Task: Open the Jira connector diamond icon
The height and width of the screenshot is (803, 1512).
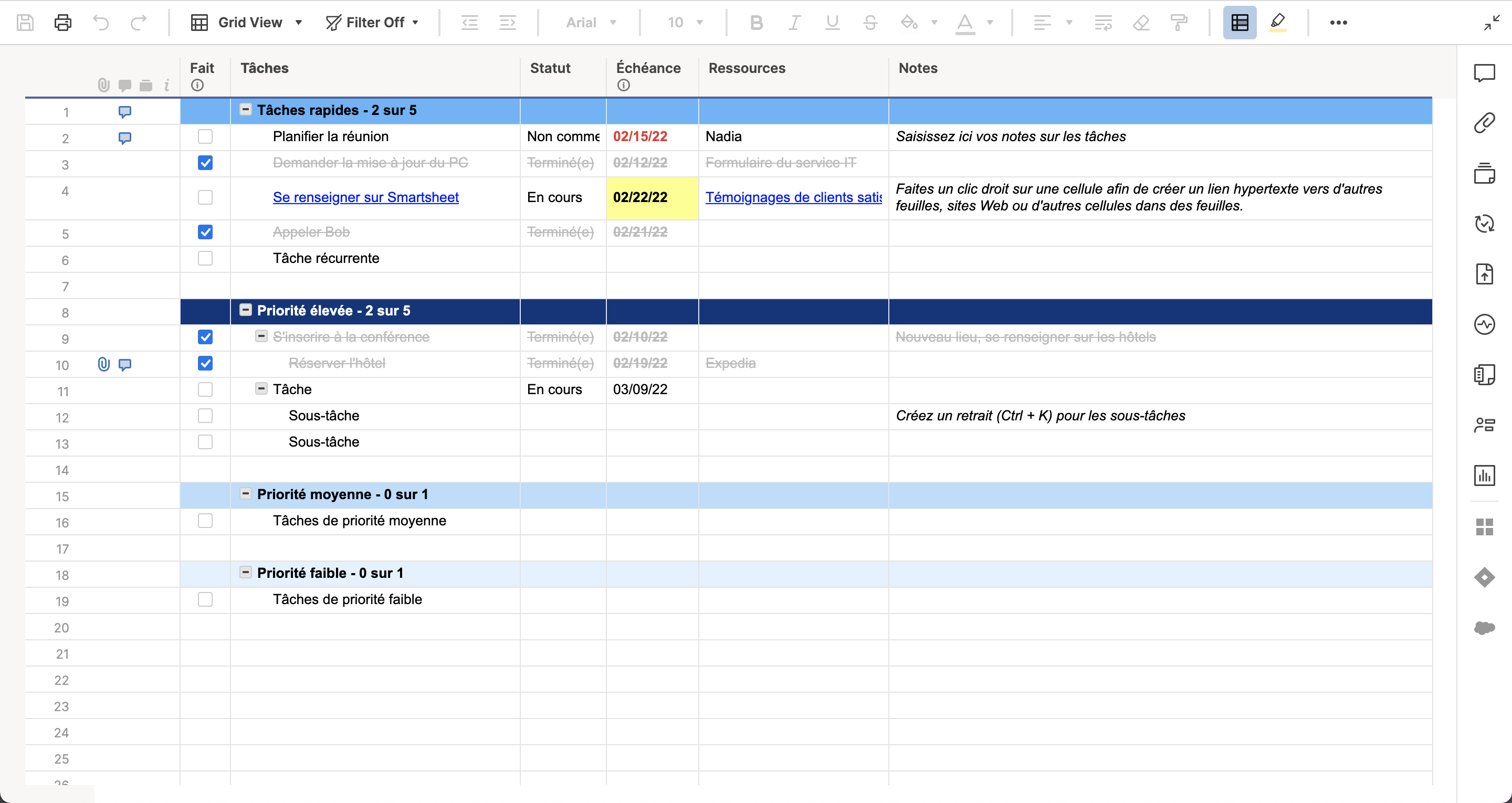Action: point(1484,577)
